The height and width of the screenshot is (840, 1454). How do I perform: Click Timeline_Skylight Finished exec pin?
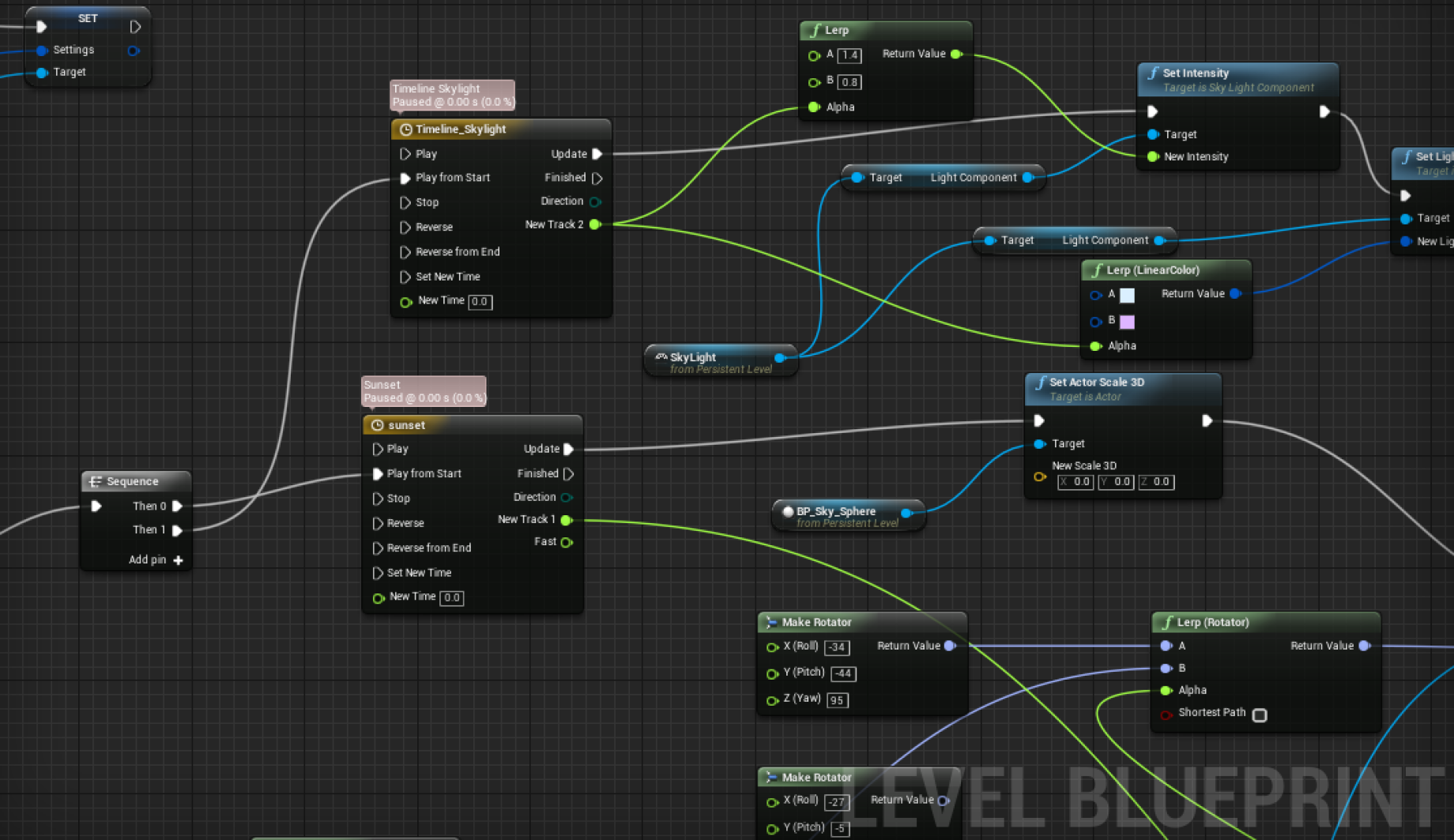click(597, 178)
